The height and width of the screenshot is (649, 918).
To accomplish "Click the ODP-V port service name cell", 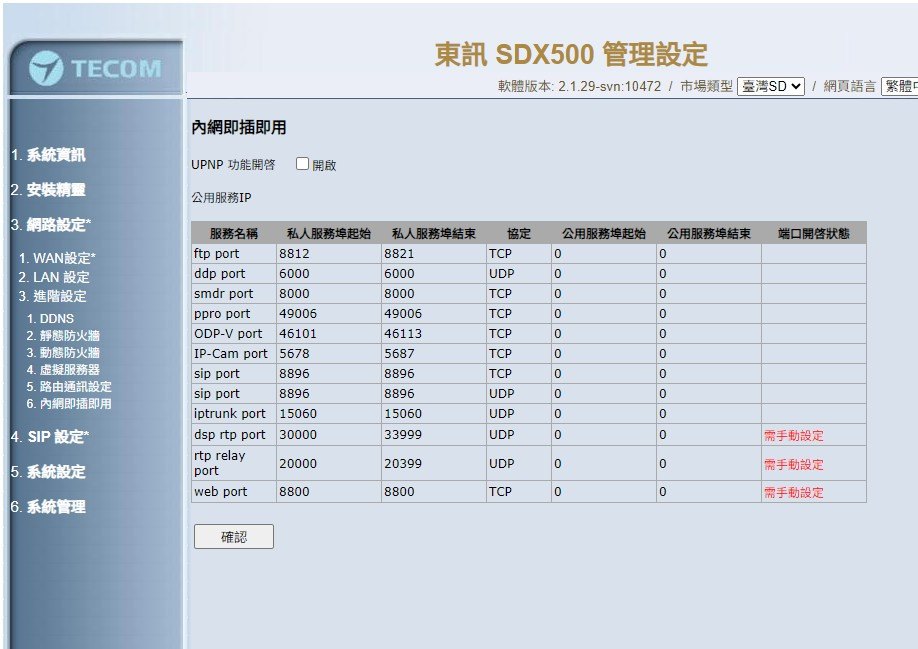I will [234, 334].
